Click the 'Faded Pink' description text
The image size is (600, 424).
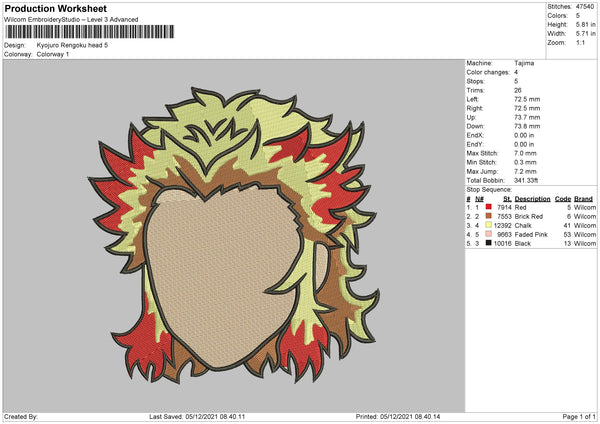coord(531,235)
